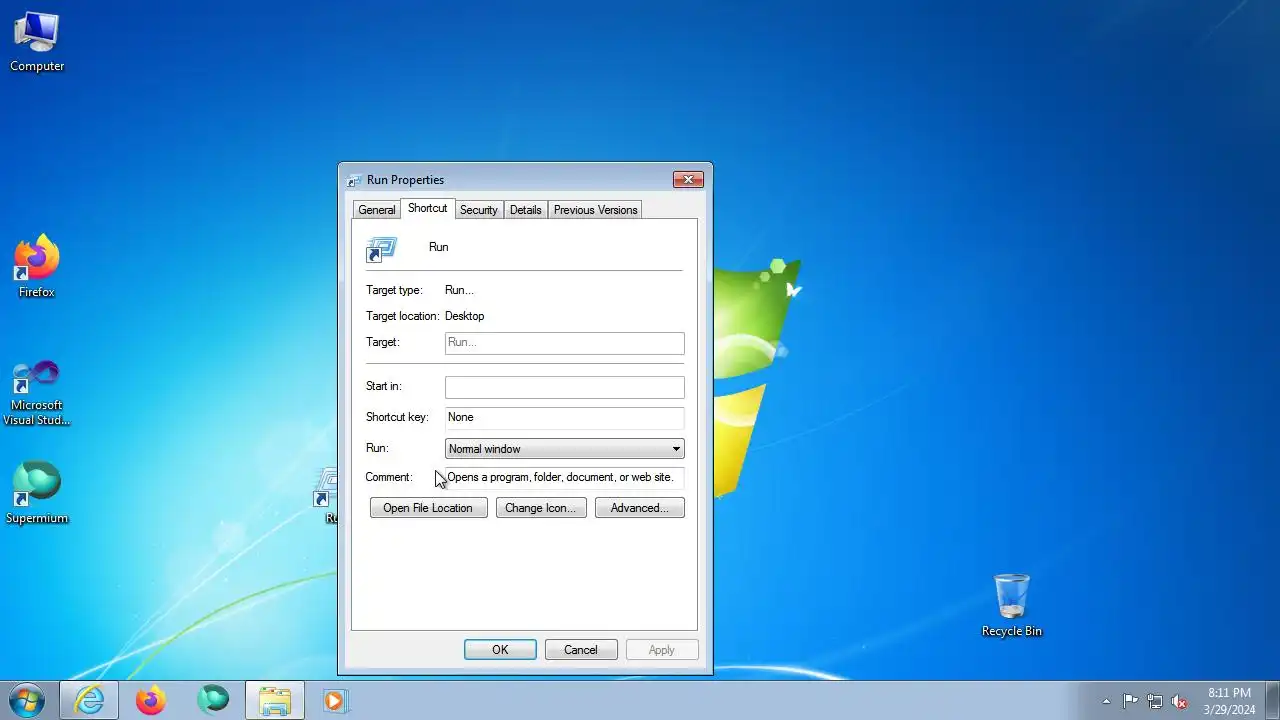1280x720 pixels.
Task: Open Windows Media Player from the taskbar
Action: (x=335, y=700)
